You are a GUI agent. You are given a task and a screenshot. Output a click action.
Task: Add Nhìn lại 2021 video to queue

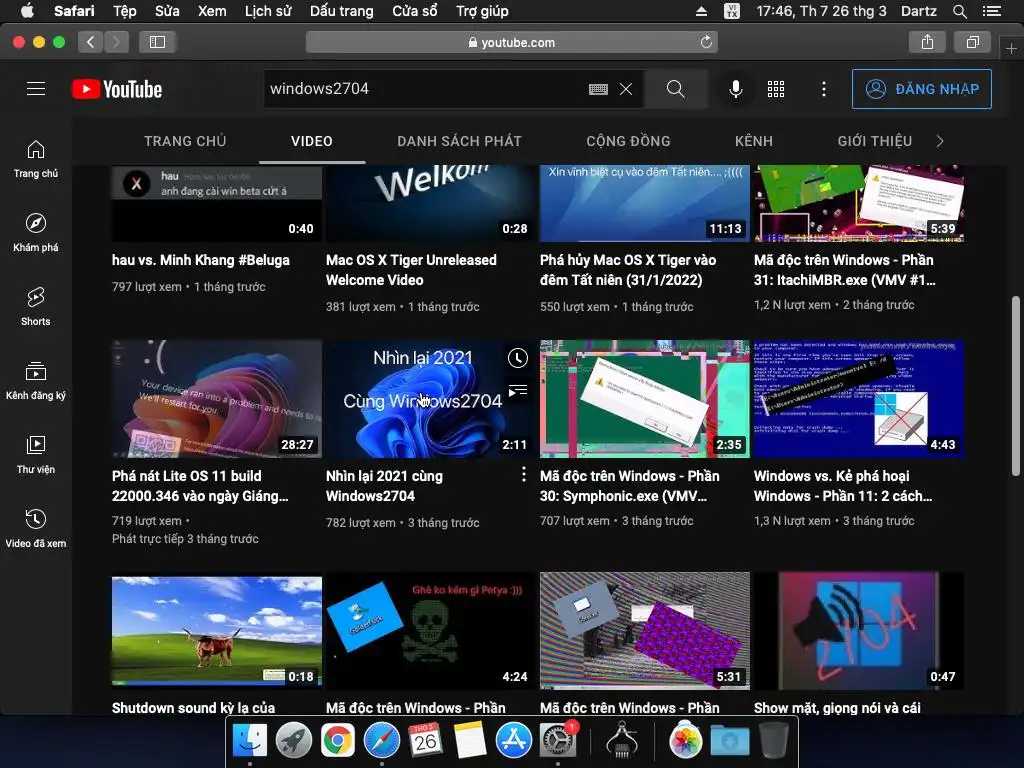coord(518,391)
